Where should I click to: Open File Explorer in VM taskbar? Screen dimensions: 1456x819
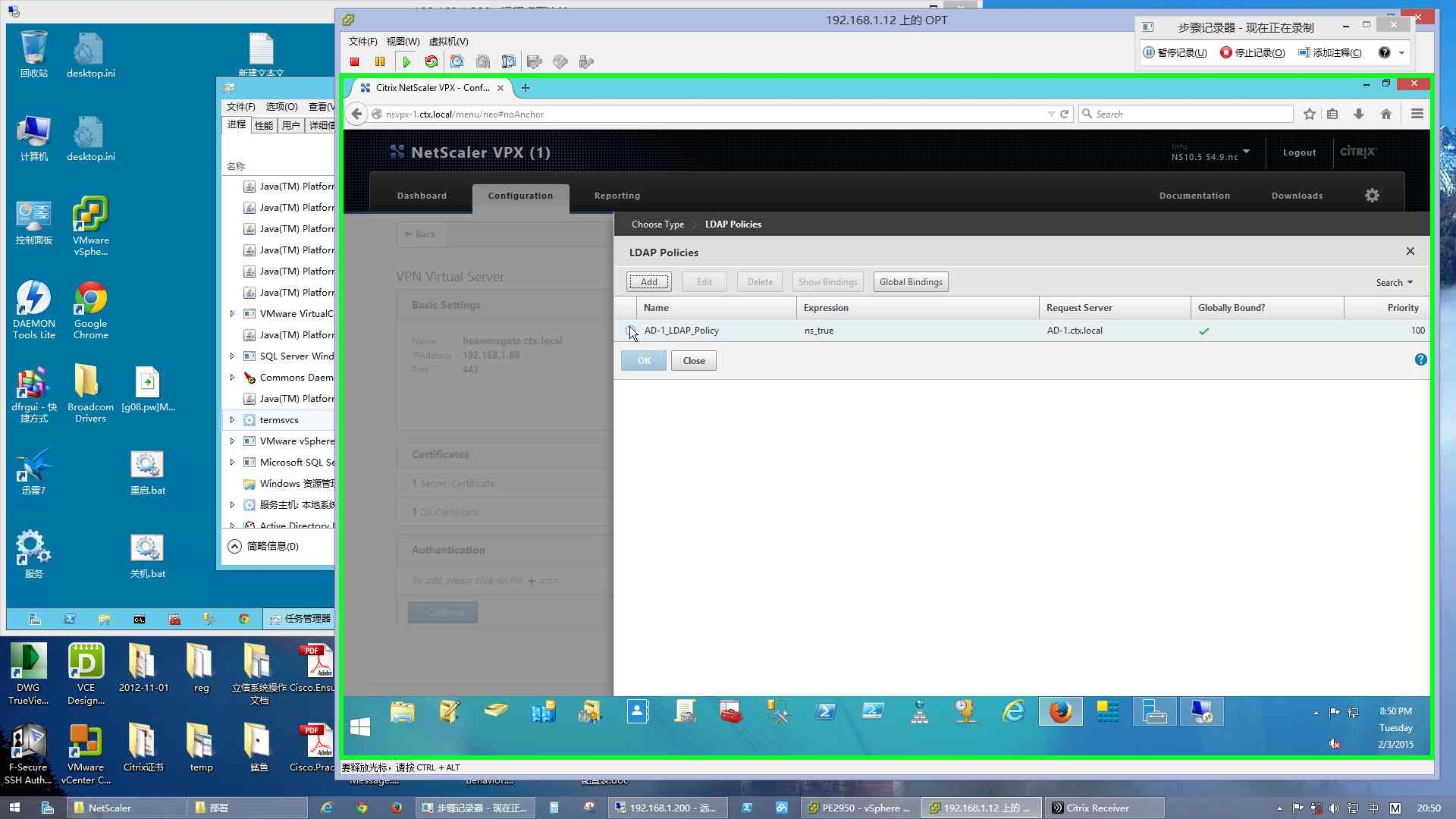403,712
